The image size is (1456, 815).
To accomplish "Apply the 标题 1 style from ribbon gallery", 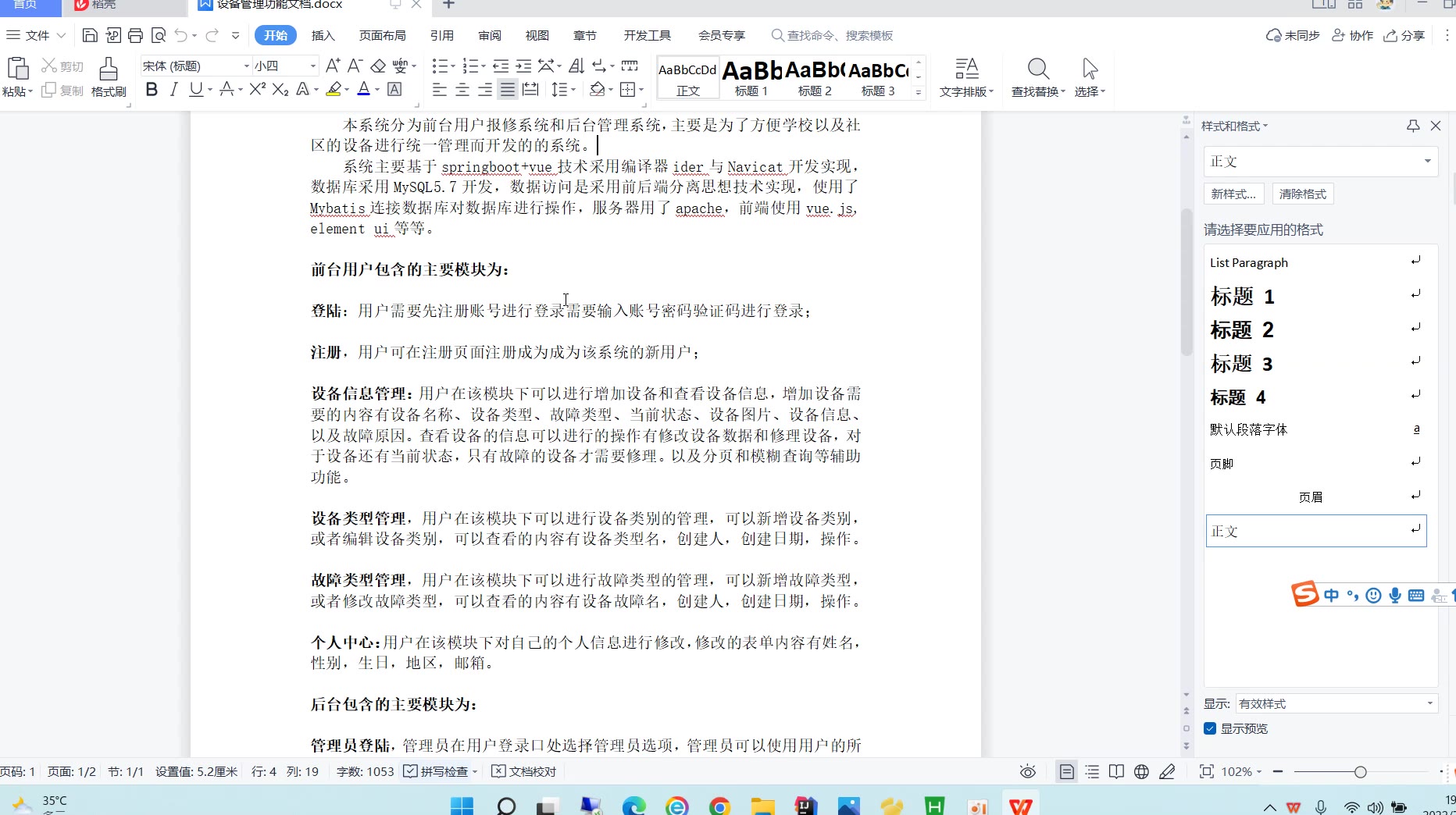I will tap(751, 77).
